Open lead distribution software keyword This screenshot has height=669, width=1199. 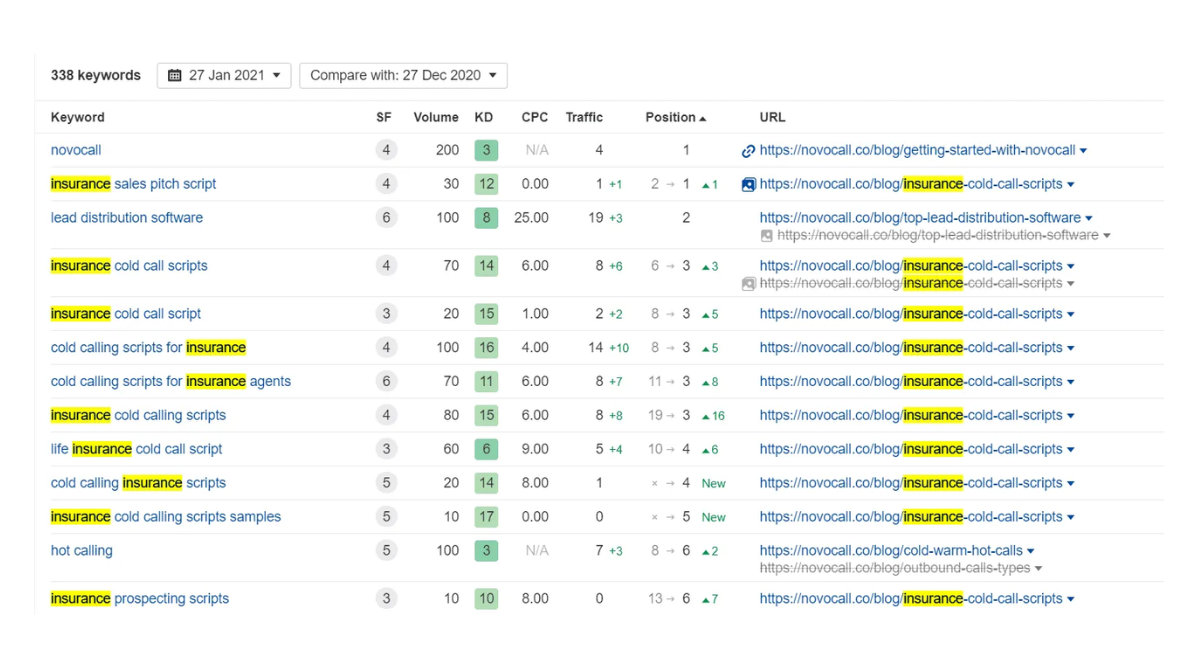click(x=127, y=217)
